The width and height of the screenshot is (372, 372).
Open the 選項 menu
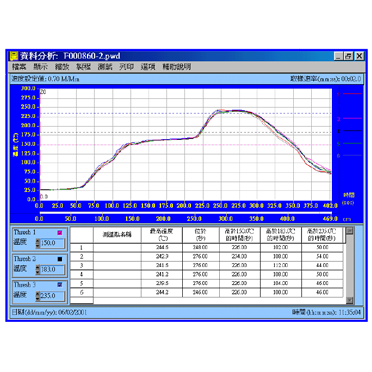(x=148, y=67)
